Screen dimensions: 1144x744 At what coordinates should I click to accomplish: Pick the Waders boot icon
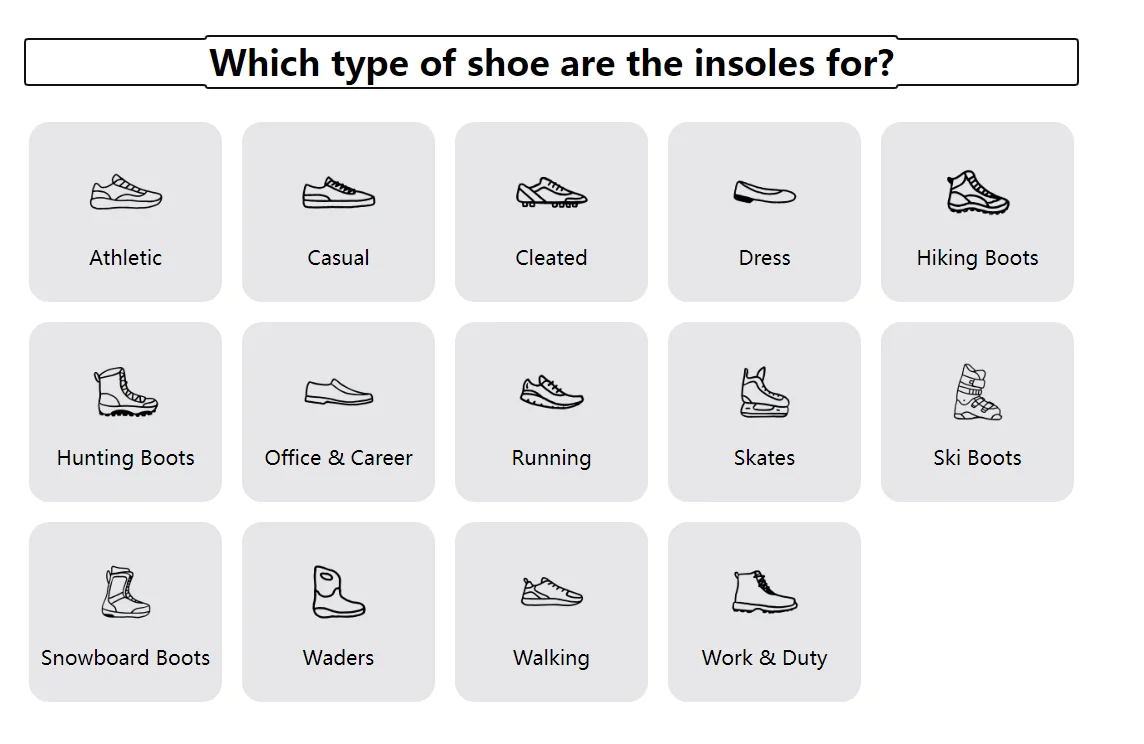pyautogui.click(x=338, y=592)
